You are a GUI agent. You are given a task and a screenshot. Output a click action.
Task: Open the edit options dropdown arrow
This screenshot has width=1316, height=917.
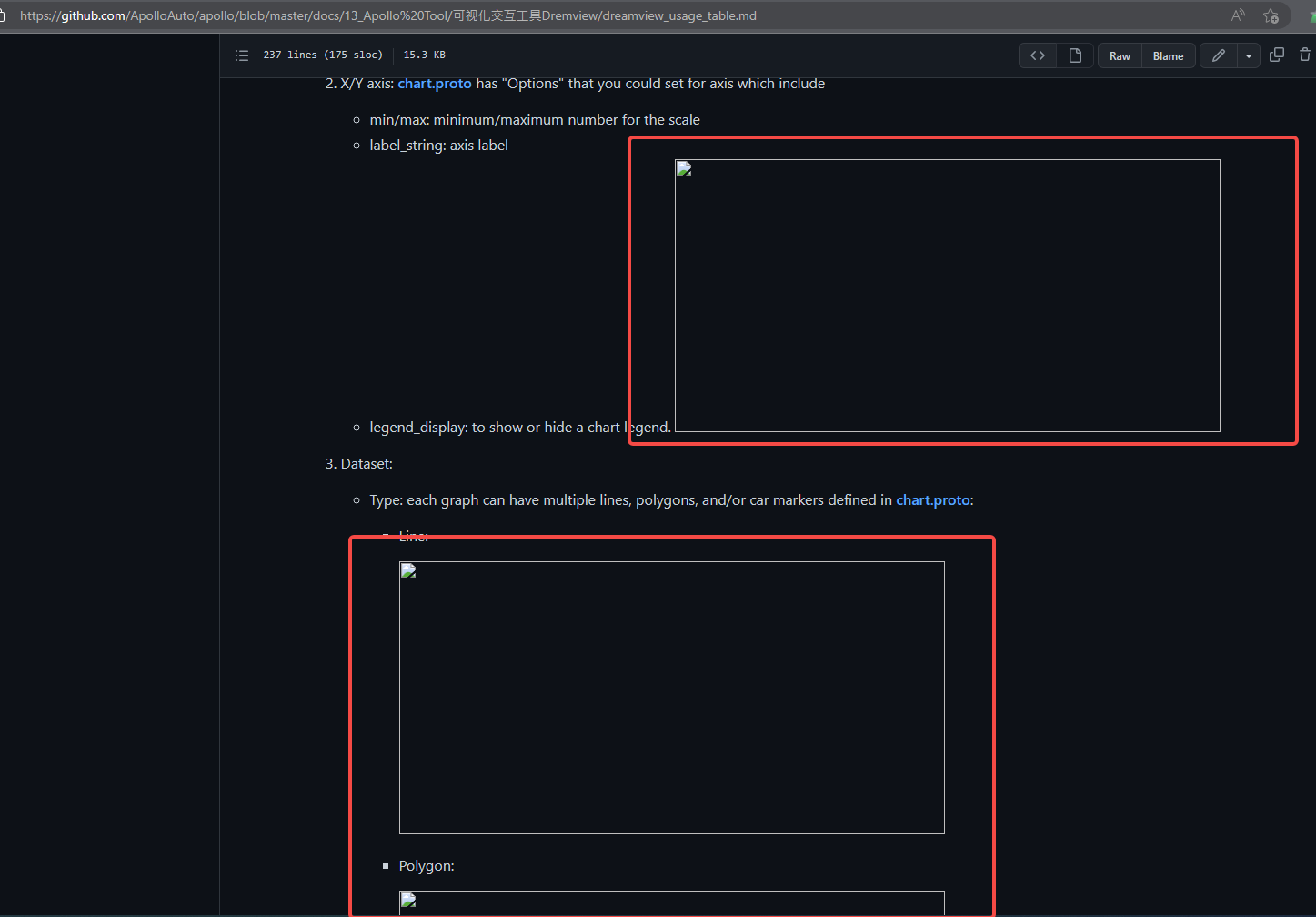point(1248,55)
